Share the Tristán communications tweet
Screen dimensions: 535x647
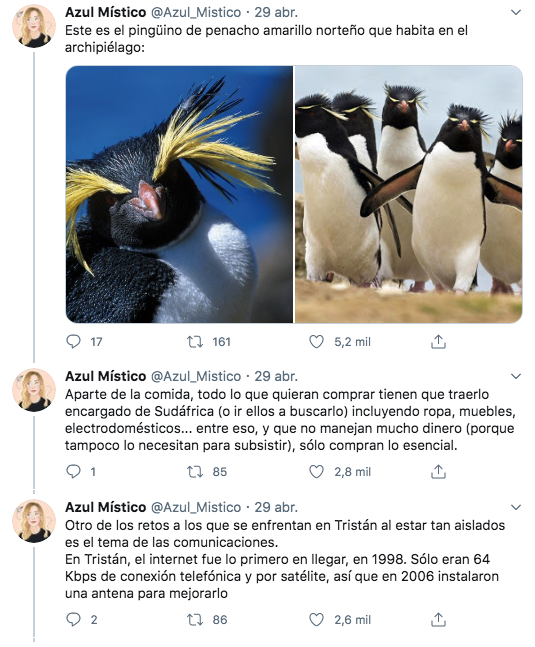[x=438, y=619]
